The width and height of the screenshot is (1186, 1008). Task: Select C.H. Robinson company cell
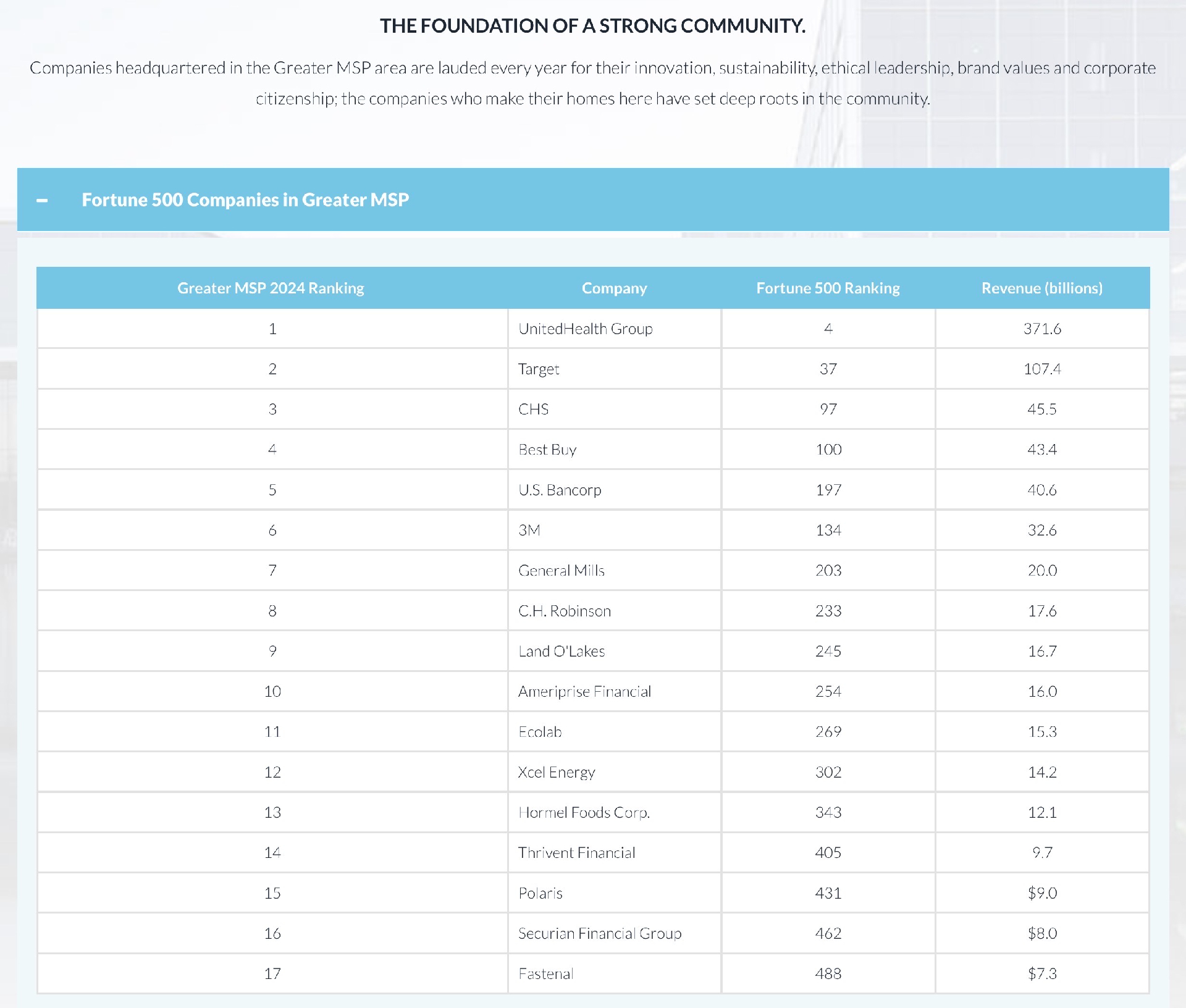coord(565,611)
